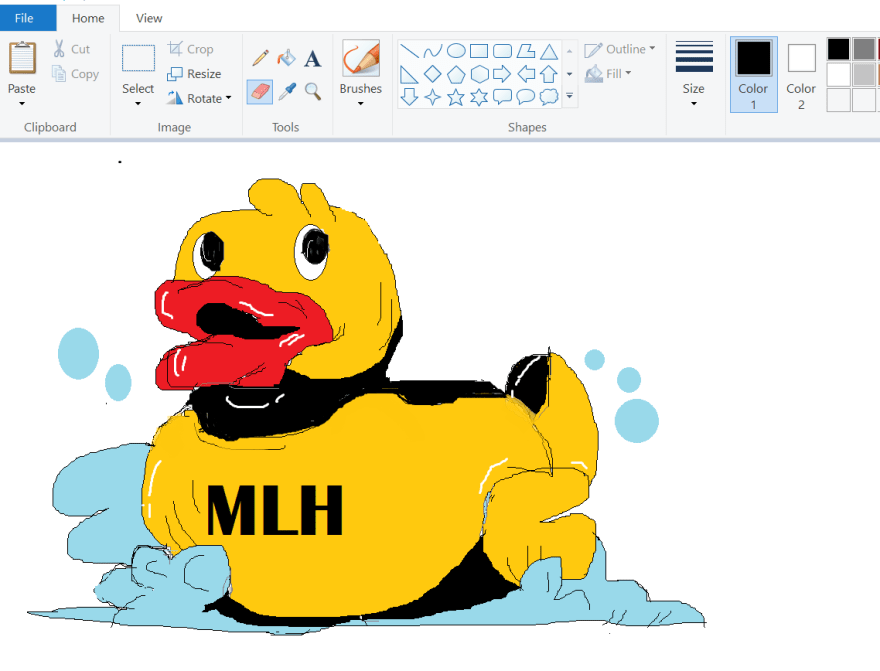Open the Rotate dropdown menu
The width and height of the screenshot is (880, 671).
[x=228, y=98]
